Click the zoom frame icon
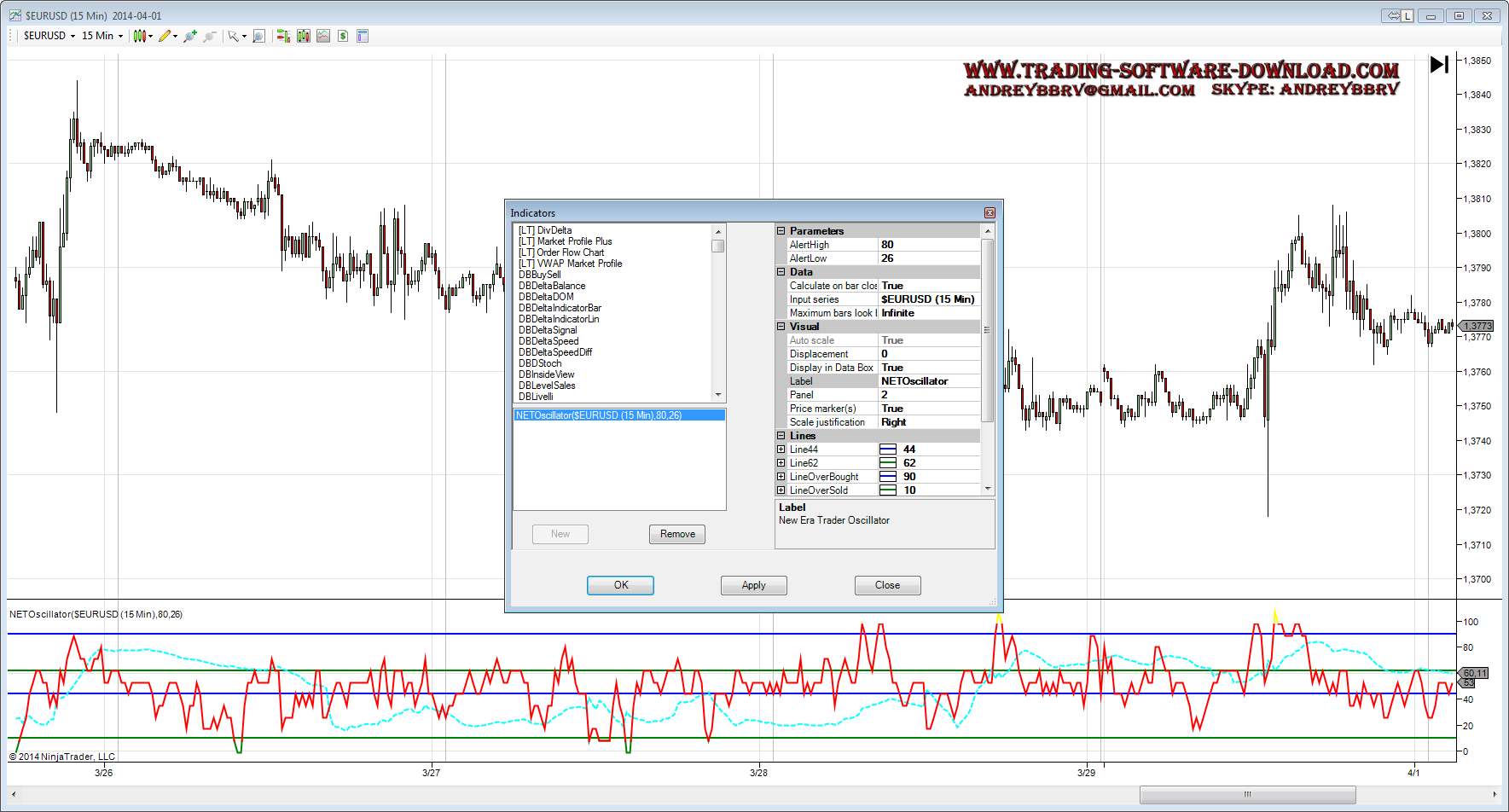The width and height of the screenshot is (1509, 812). 259,36
